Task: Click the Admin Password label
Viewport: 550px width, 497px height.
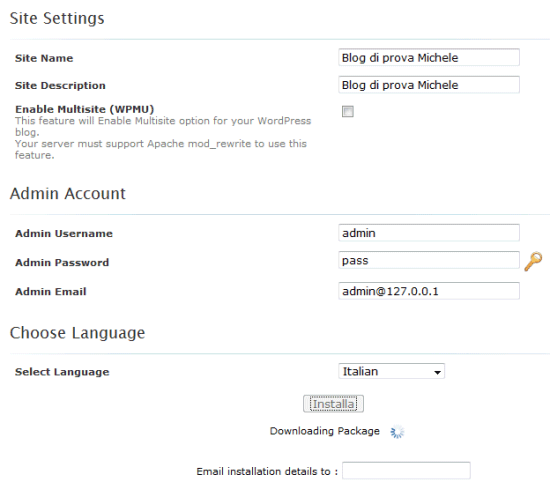Action: click(62, 263)
